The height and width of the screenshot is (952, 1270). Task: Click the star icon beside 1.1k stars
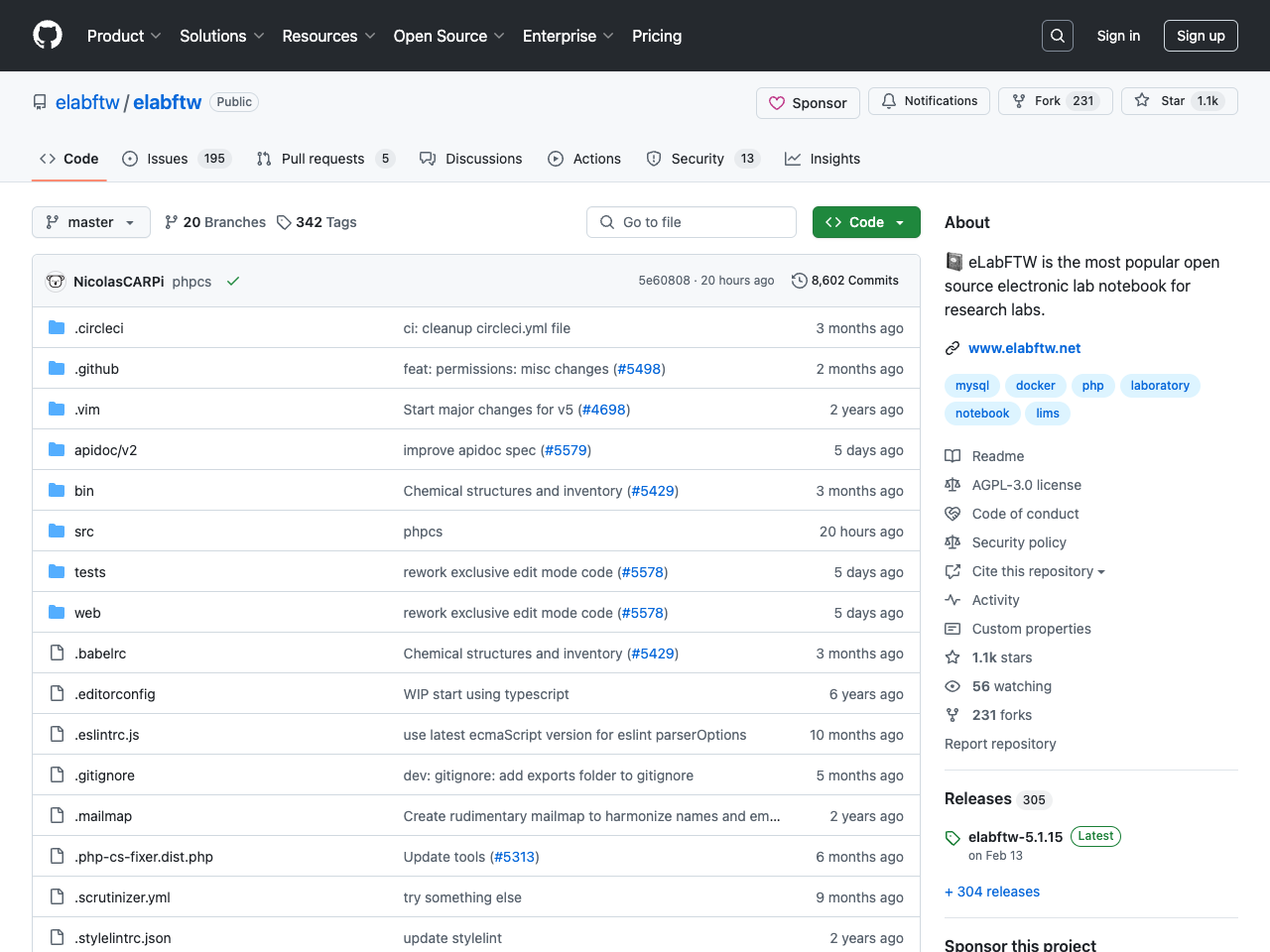(952, 657)
